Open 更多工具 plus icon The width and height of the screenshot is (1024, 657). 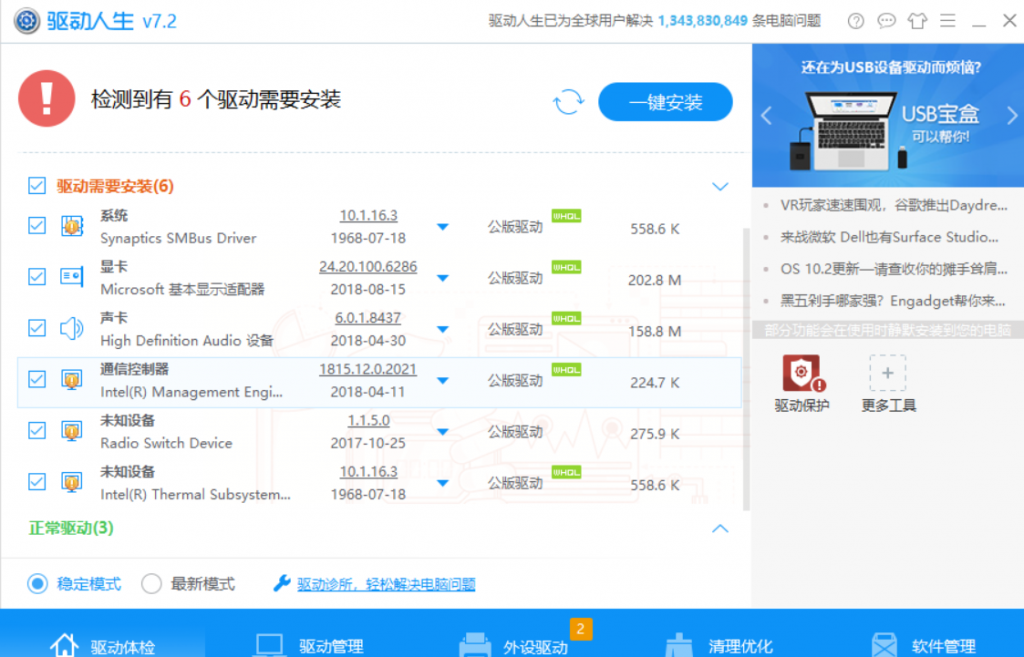point(888,374)
